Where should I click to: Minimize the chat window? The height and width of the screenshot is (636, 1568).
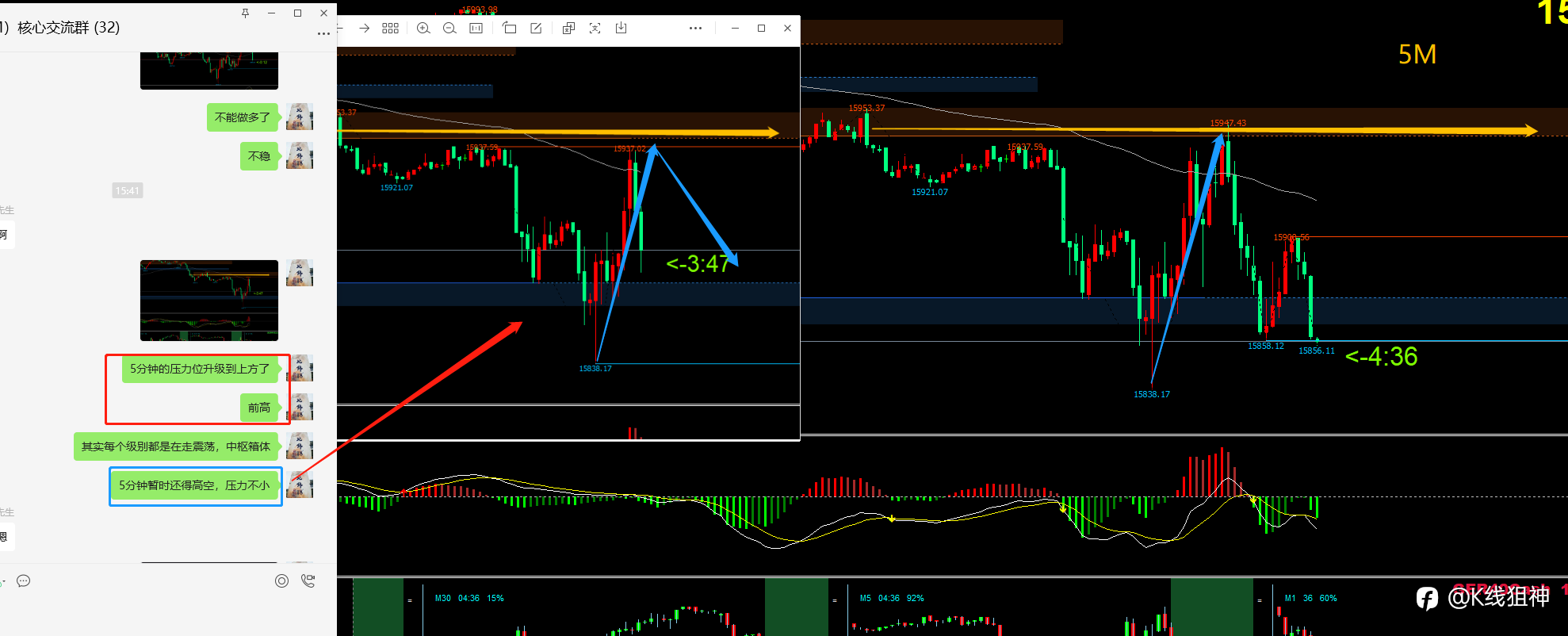tap(271, 13)
